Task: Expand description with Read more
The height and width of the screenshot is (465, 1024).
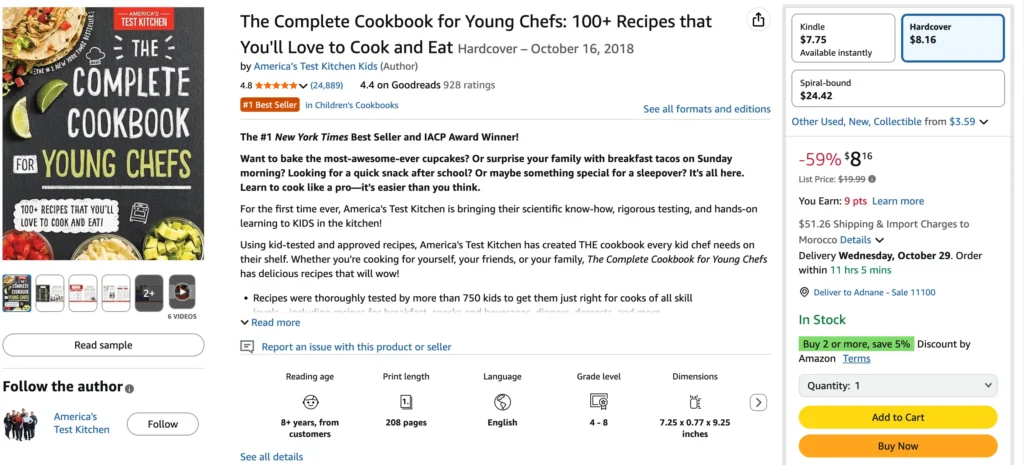Action: (x=270, y=323)
